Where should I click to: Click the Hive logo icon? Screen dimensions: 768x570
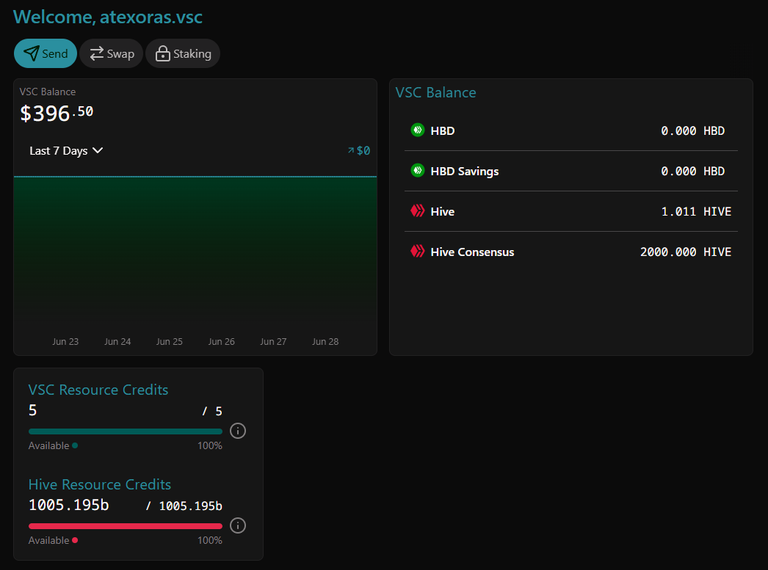pos(417,211)
